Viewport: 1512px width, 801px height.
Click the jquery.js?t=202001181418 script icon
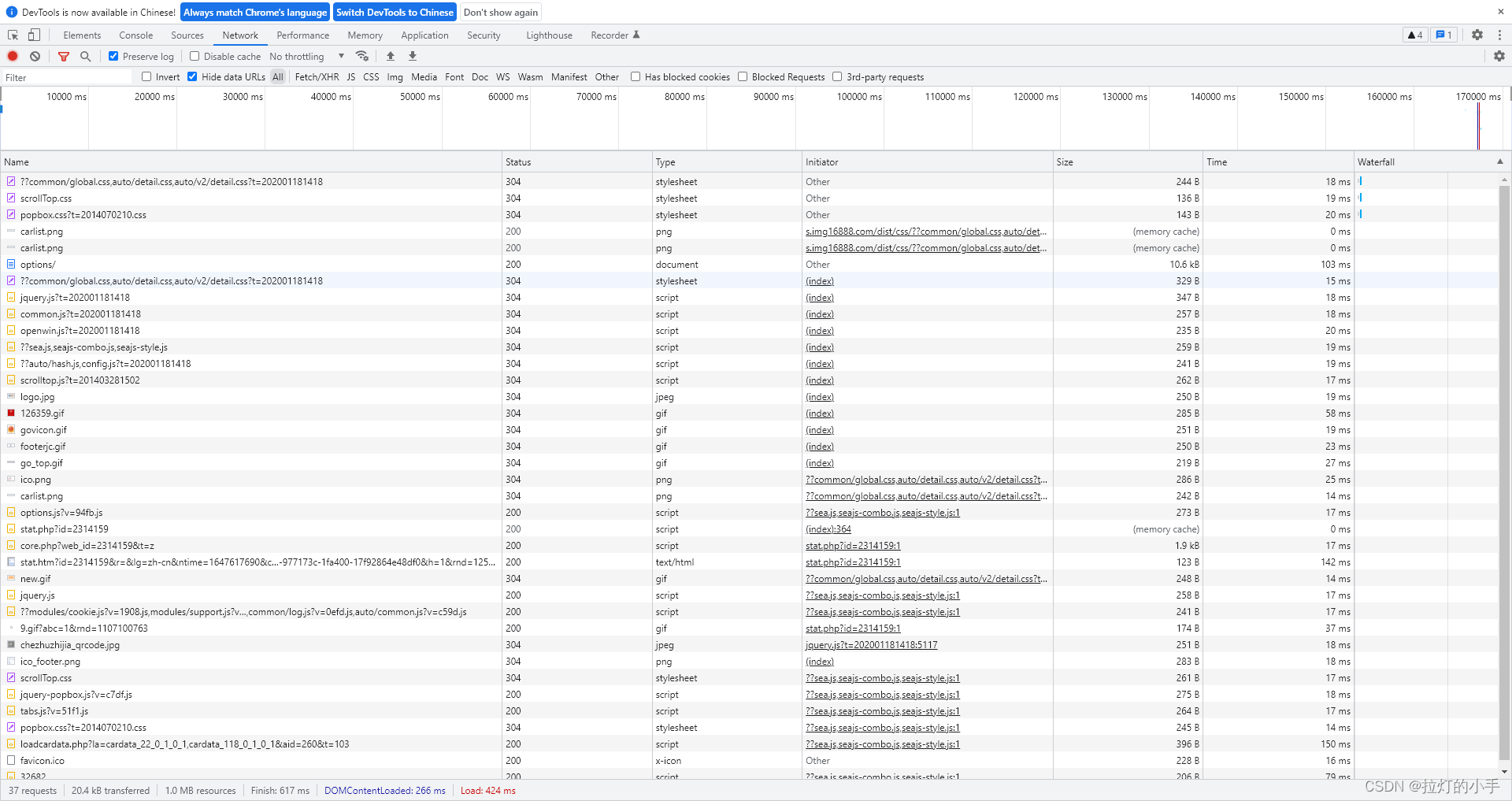point(11,297)
